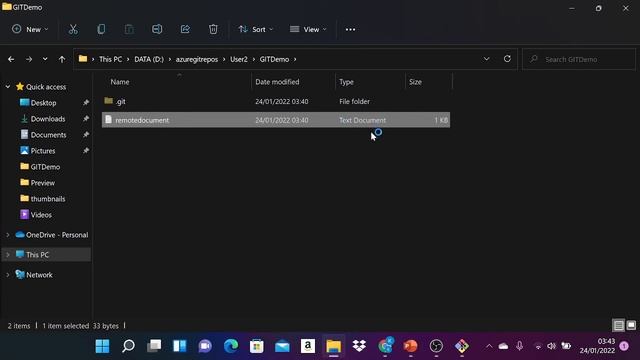The image size is (640, 360).
Task: Open the Windows Start menu
Action: (102, 346)
